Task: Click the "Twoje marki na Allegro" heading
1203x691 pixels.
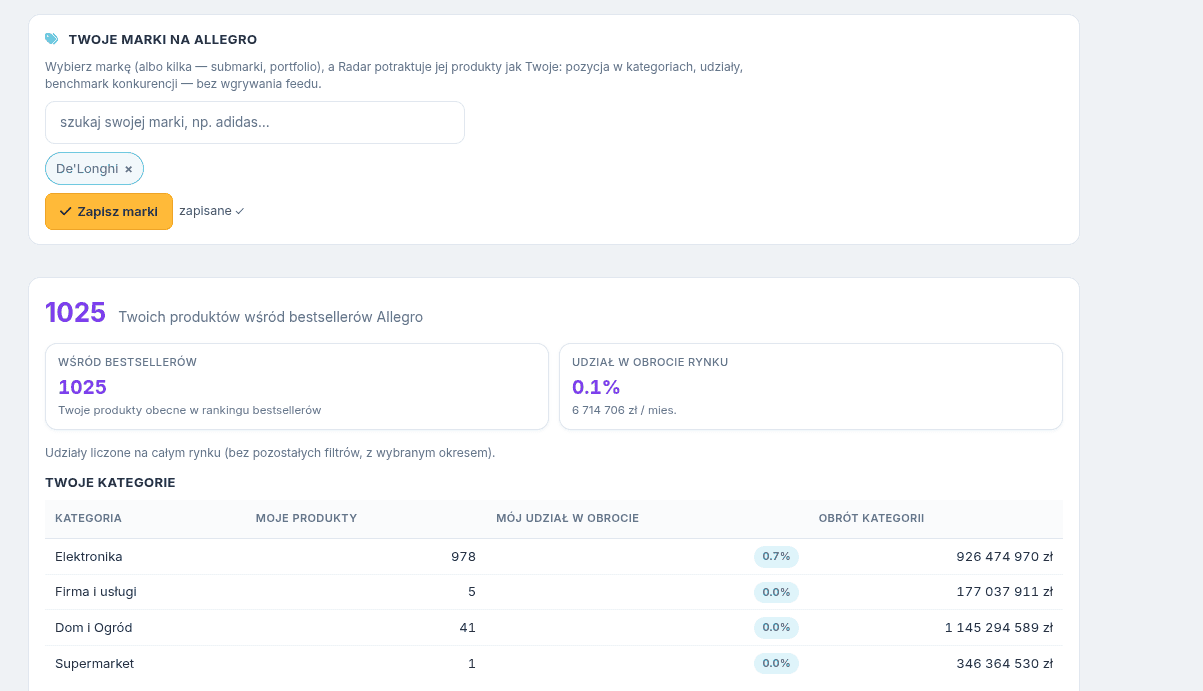Action: click(163, 39)
